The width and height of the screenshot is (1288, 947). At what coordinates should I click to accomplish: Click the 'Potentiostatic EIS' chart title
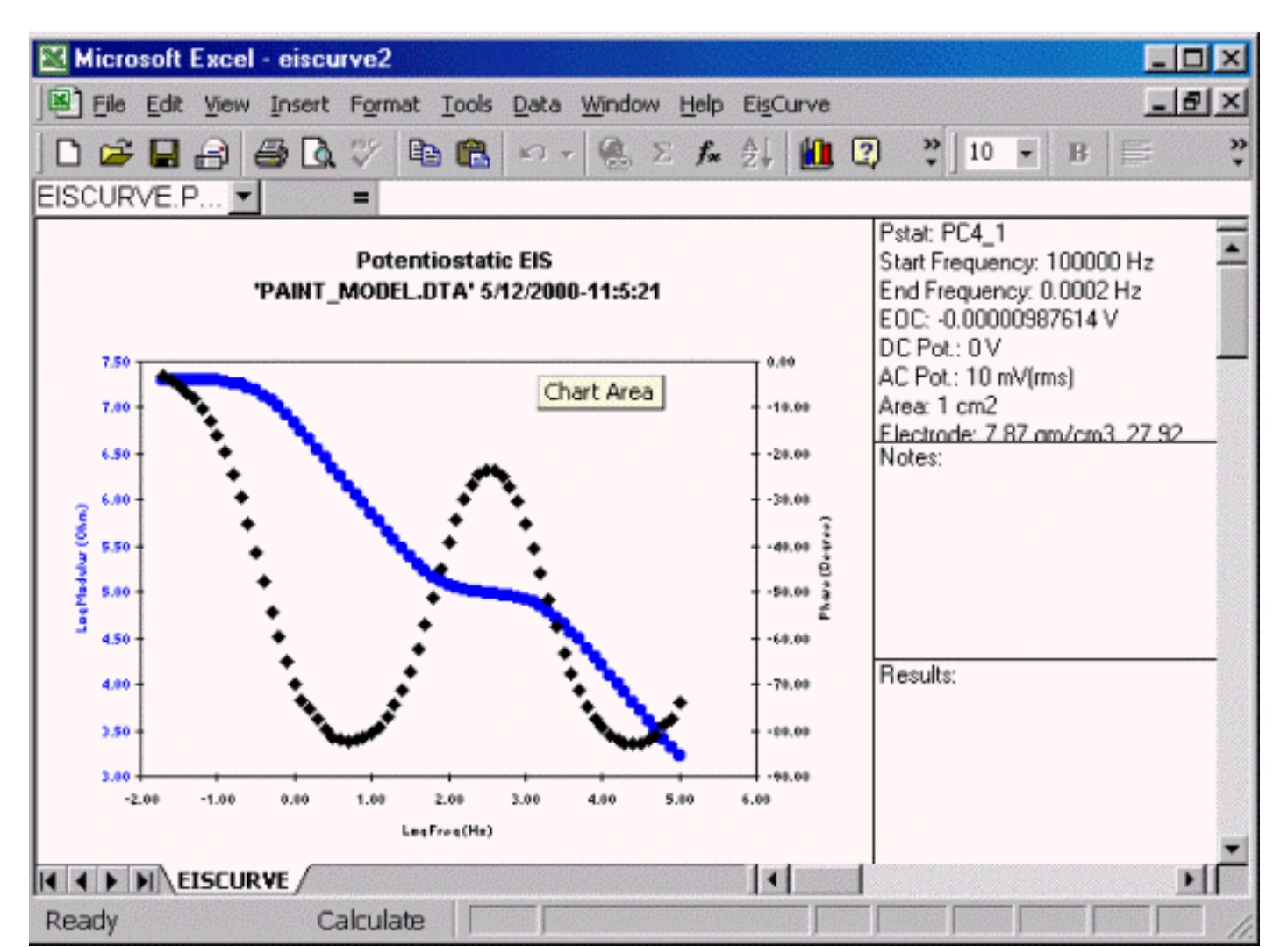click(454, 260)
